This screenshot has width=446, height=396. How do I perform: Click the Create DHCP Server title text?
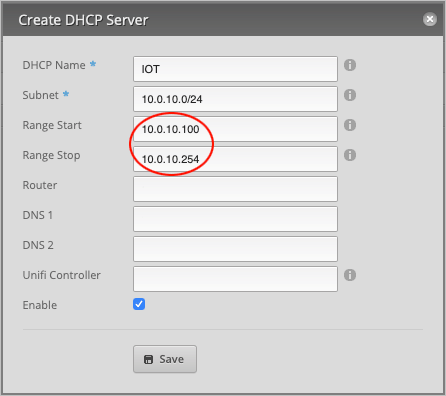point(83,20)
